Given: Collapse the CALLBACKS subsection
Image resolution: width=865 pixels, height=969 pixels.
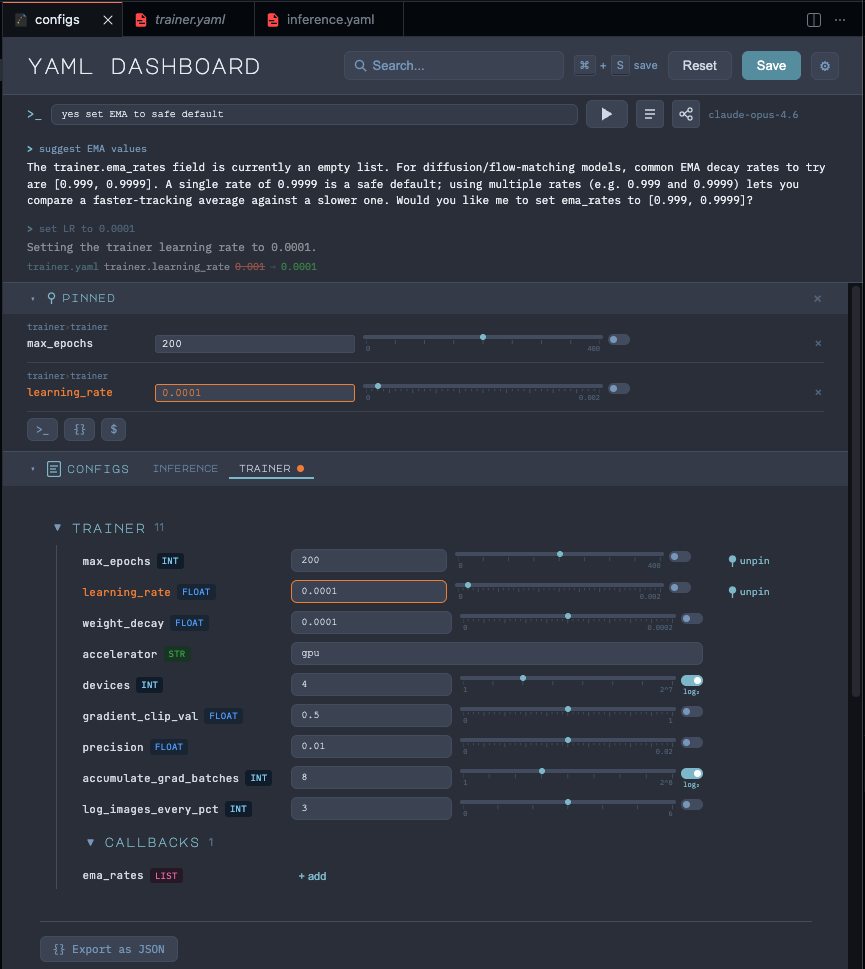Looking at the screenshot, I should [x=90, y=842].
